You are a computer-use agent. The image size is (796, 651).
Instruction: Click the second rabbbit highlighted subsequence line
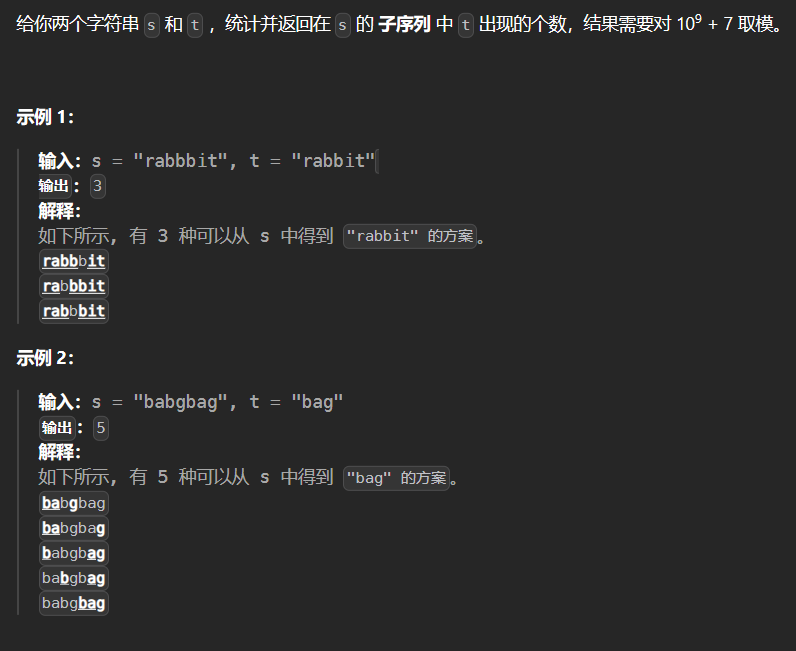coord(73,286)
